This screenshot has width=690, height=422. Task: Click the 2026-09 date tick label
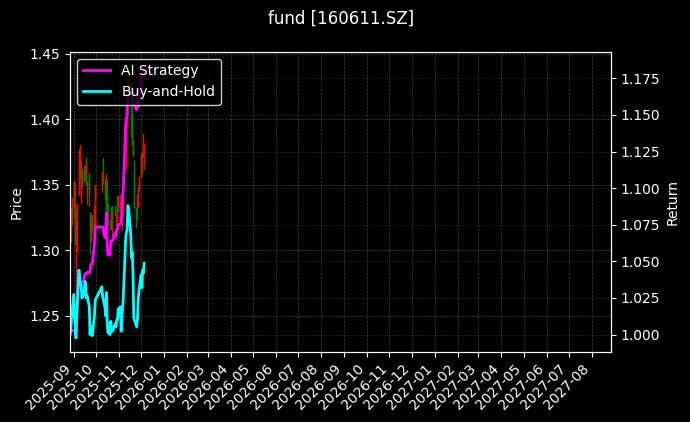[x=319, y=387]
